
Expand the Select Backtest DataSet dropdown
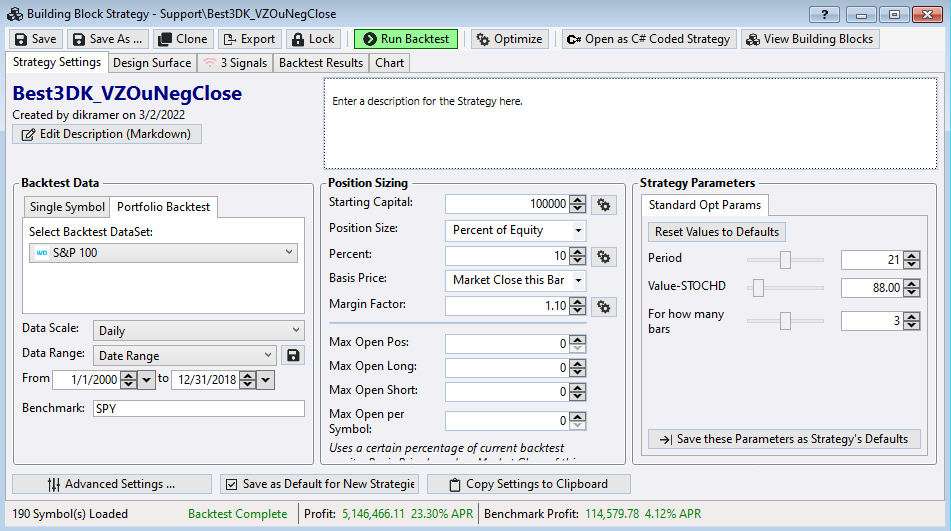tap(164, 253)
